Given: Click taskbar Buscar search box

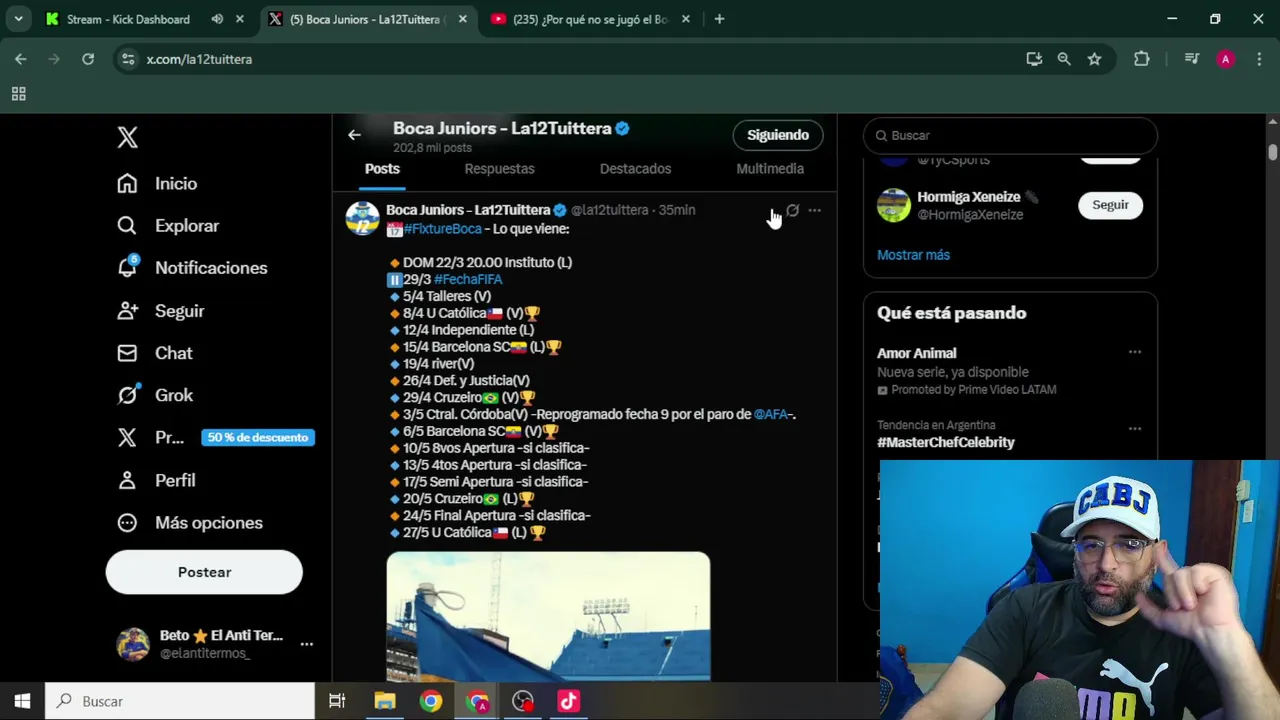Looking at the screenshot, I should pyautogui.click(x=180, y=701).
